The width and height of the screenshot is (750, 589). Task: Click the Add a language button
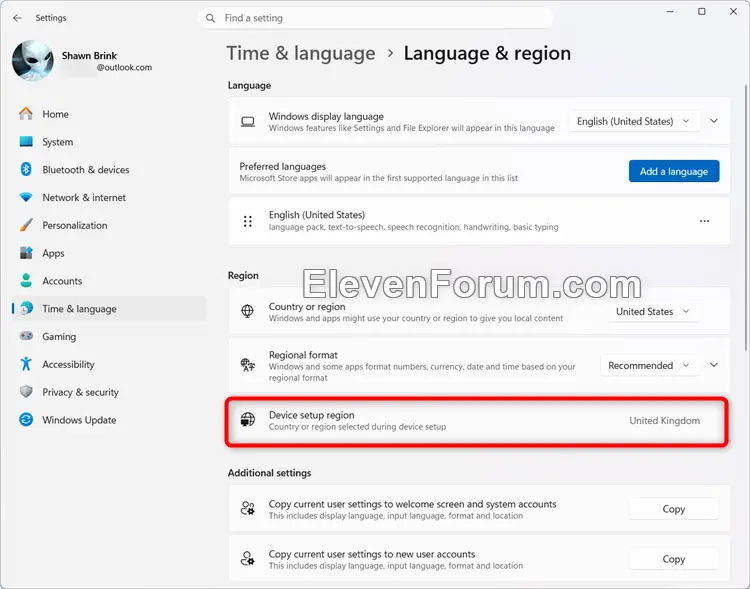(674, 171)
